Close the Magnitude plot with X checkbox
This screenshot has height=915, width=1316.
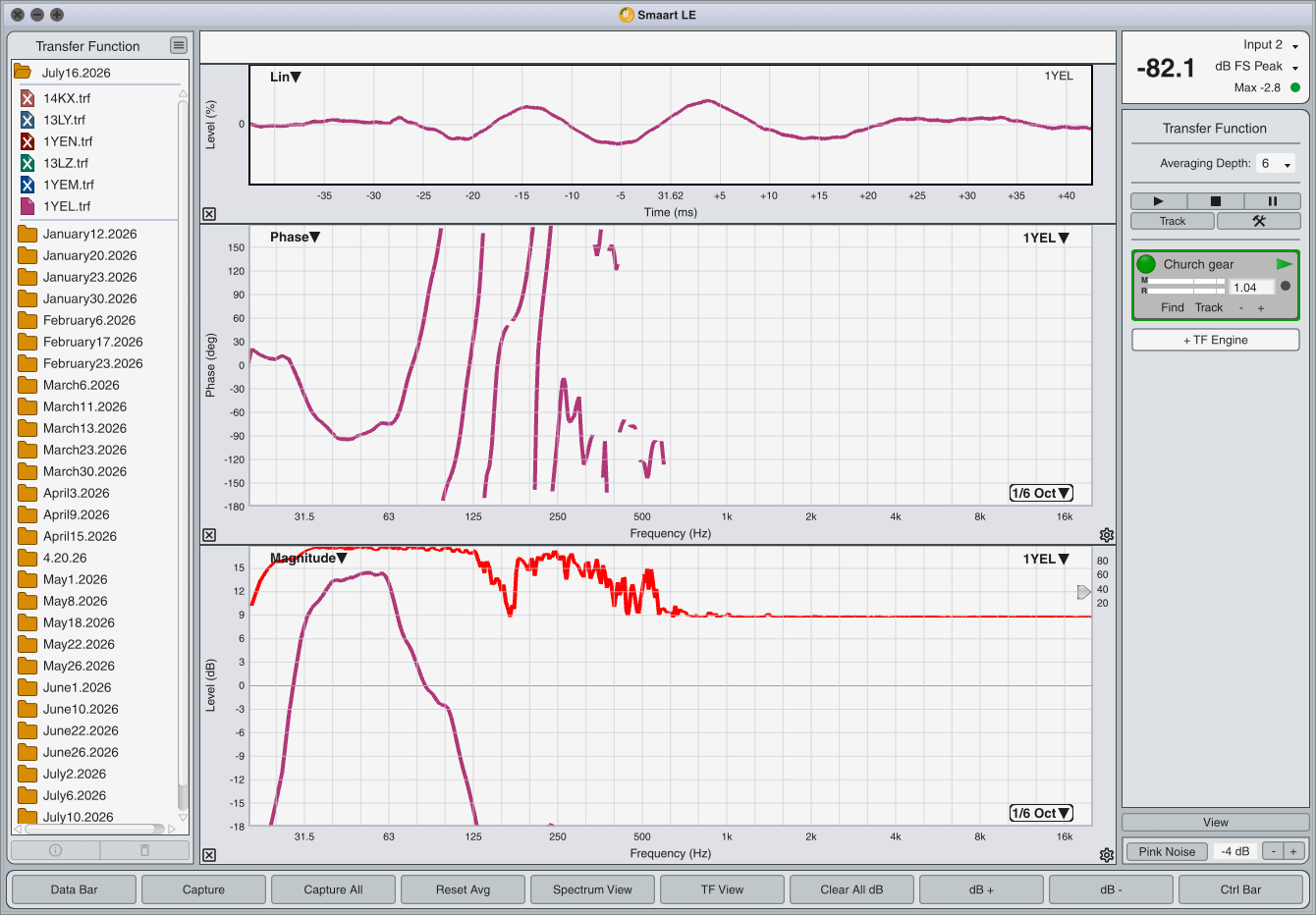tap(209, 855)
